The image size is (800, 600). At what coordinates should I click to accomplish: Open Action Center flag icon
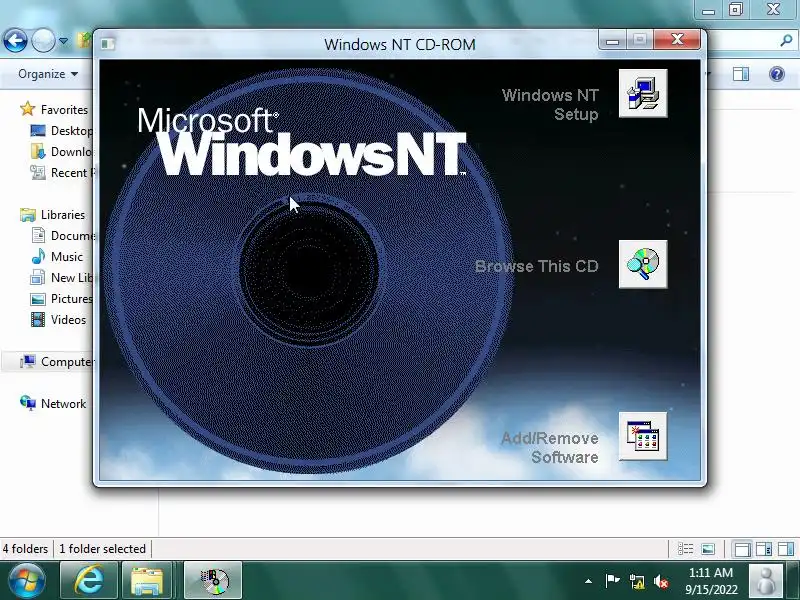point(612,581)
